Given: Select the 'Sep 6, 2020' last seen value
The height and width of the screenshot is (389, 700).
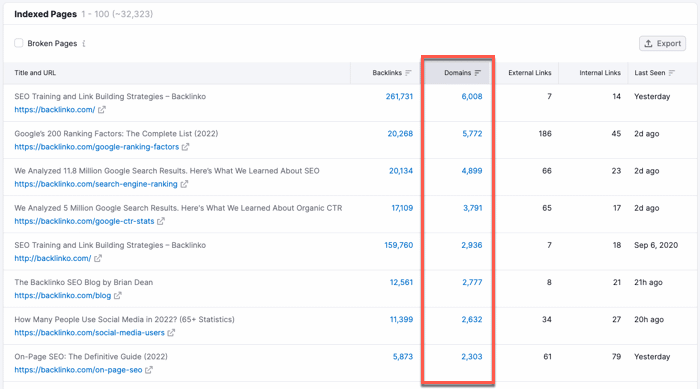Looking at the screenshot, I should coord(656,245).
